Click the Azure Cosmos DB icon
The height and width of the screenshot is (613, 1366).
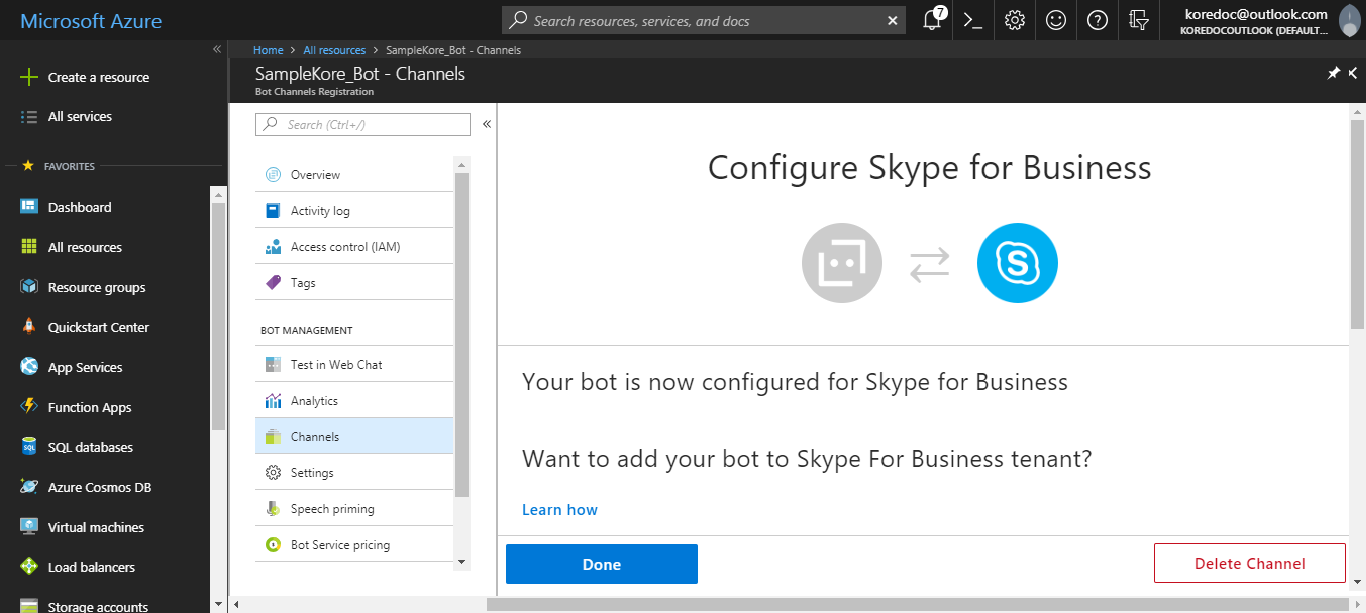(x=29, y=487)
